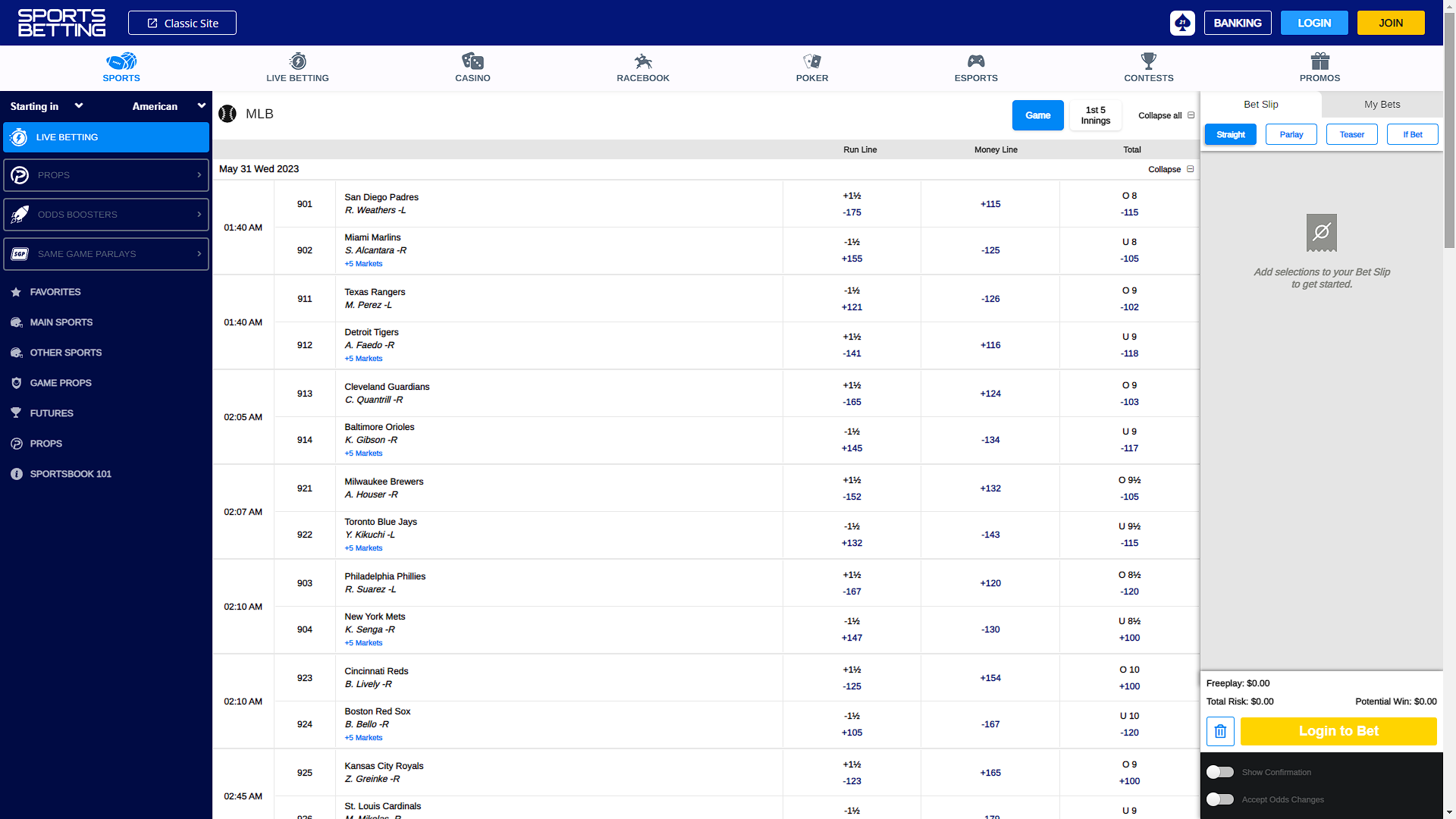This screenshot has height=819, width=1456.
Task: Open the Racebook horse icon
Action: [643, 61]
